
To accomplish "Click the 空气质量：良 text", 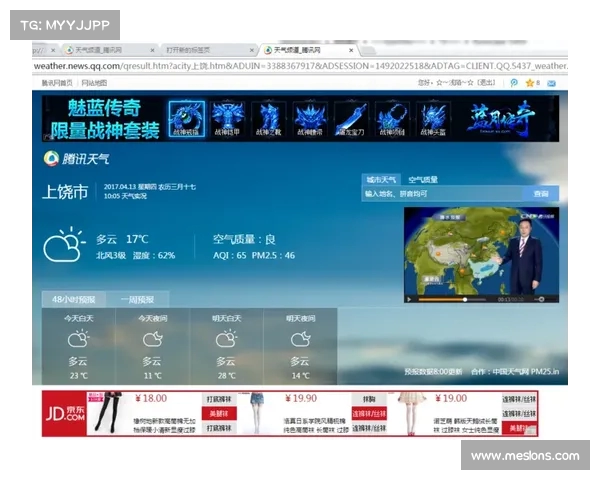I will 244,240.
